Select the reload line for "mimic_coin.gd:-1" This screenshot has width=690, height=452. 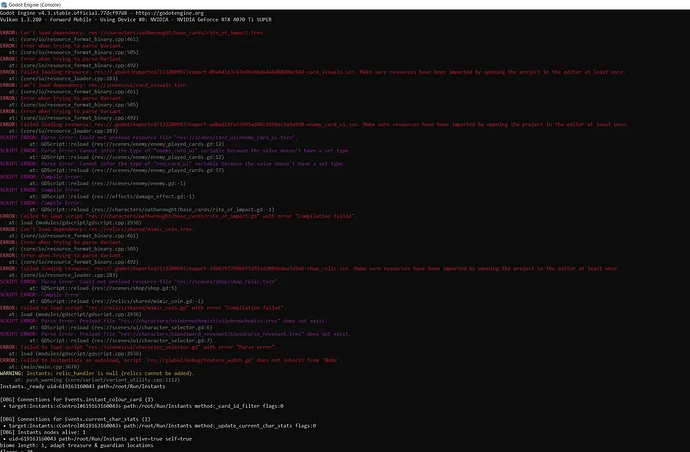[116, 301]
